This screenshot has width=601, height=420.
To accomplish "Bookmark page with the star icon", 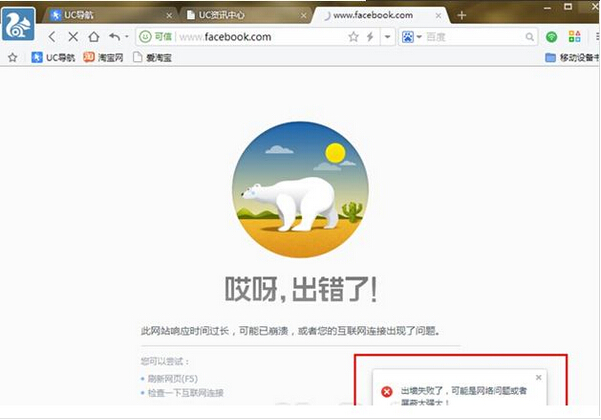I will pyautogui.click(x=353, y=37).
